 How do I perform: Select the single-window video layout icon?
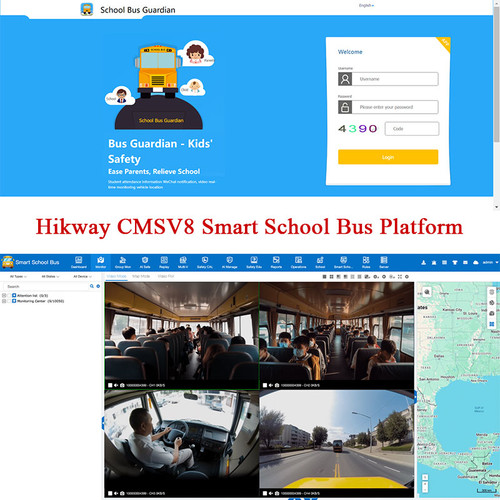(x=324, y=277)
